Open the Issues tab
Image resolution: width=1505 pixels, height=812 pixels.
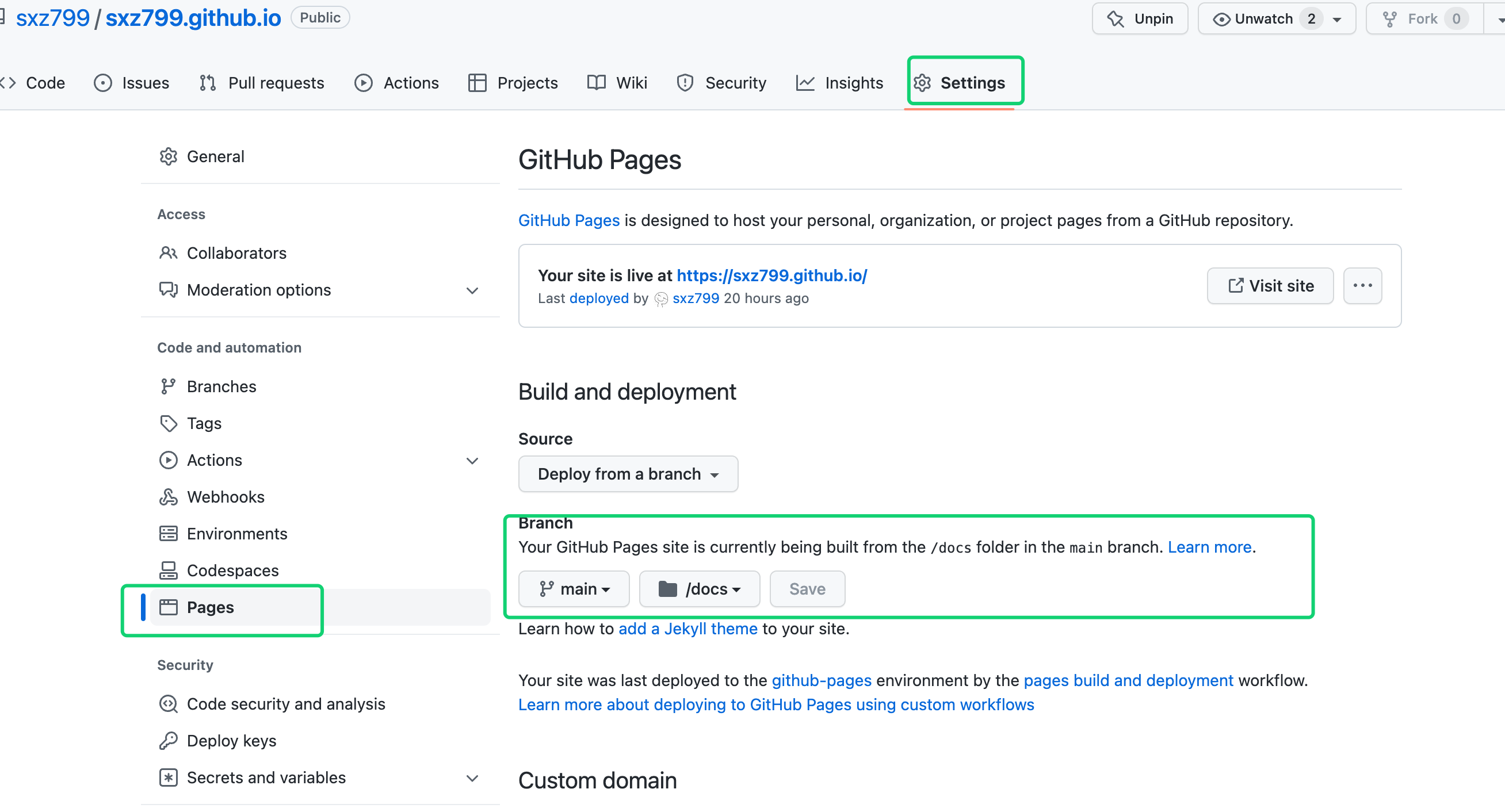point(131,83)
